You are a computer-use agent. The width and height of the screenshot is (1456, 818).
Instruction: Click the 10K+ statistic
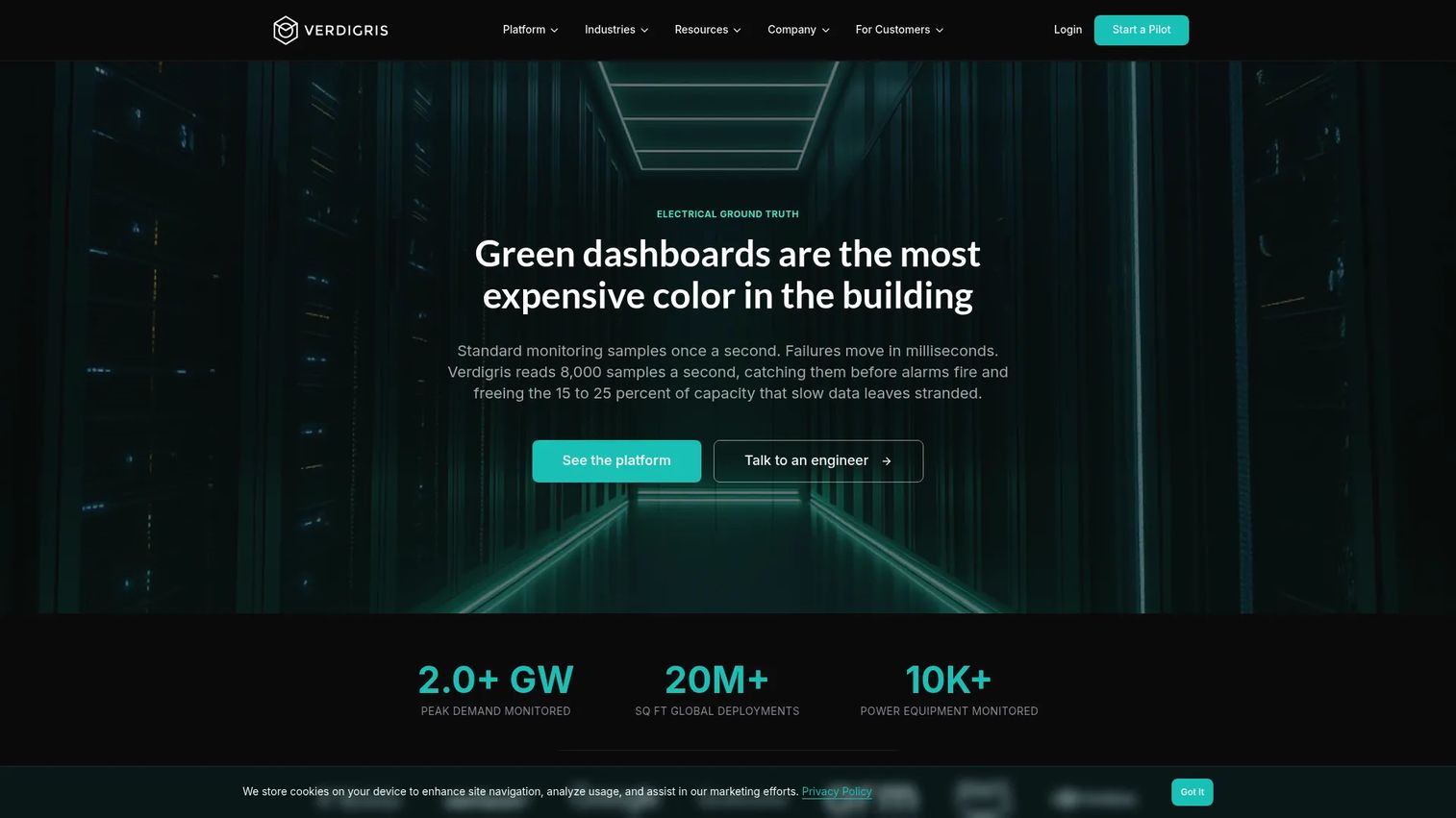pos(949,681)
